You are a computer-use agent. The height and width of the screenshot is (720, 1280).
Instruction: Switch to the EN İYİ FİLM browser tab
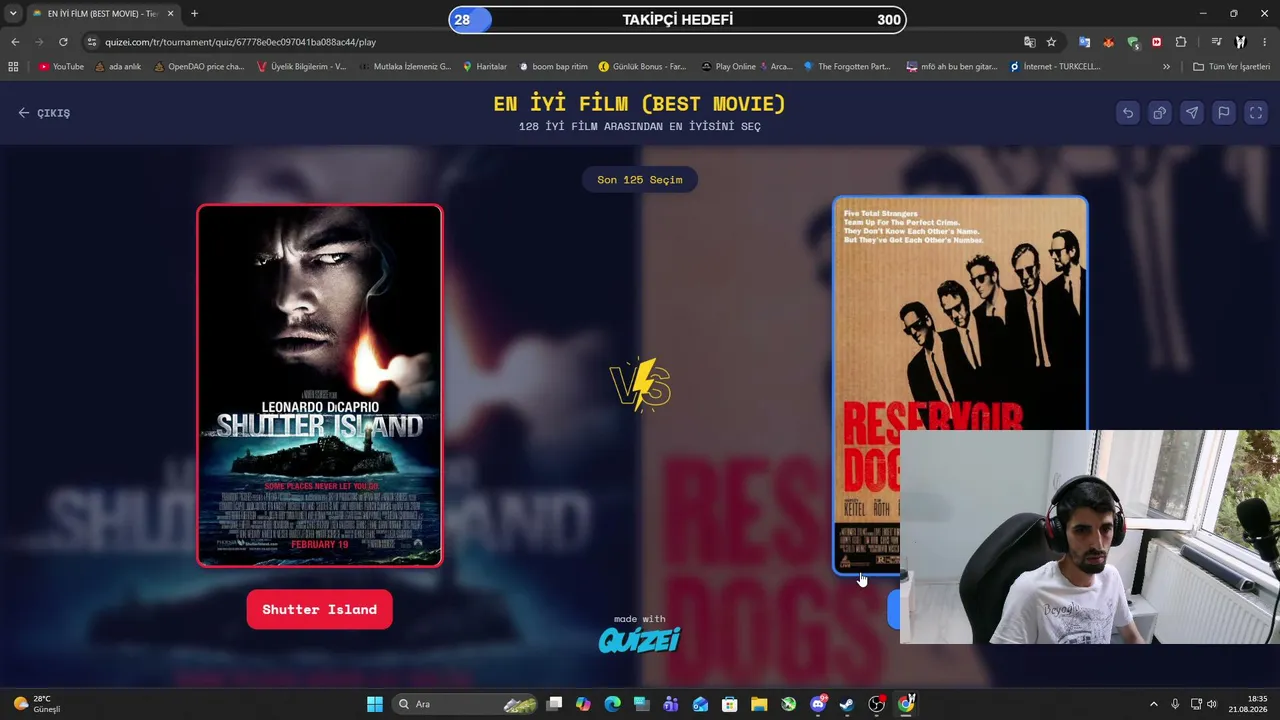pyautogui.click(x=102, y=14)
